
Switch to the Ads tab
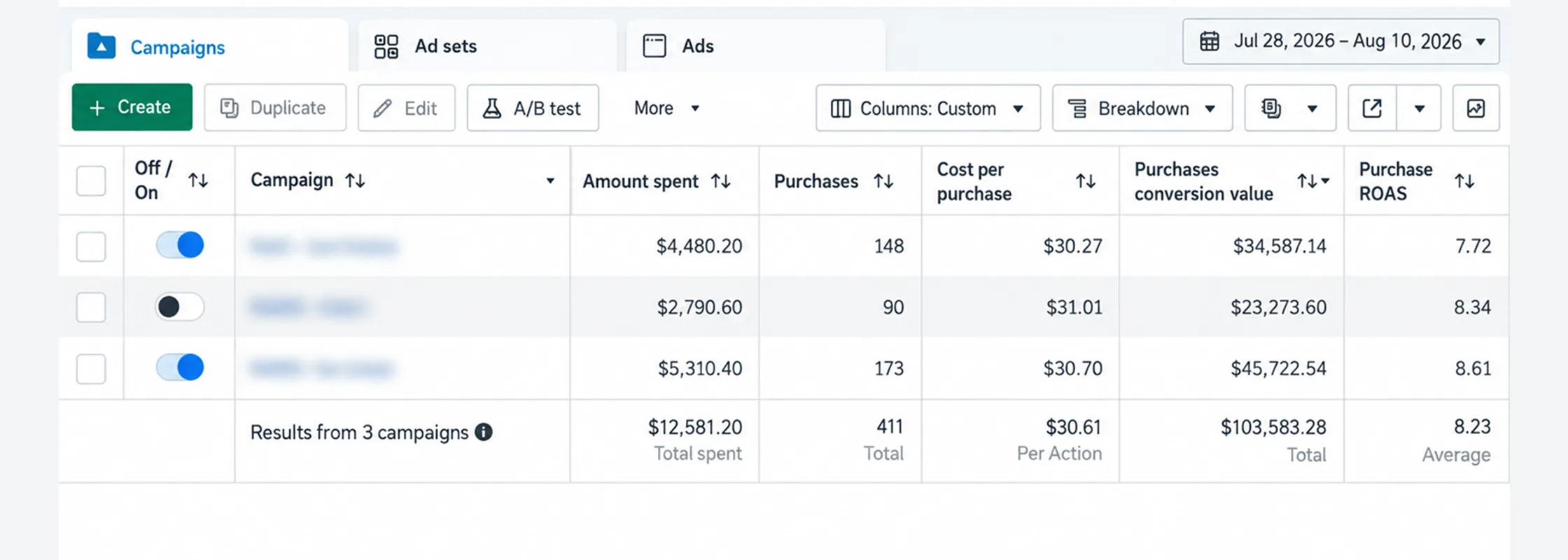(x=755, y=46)
